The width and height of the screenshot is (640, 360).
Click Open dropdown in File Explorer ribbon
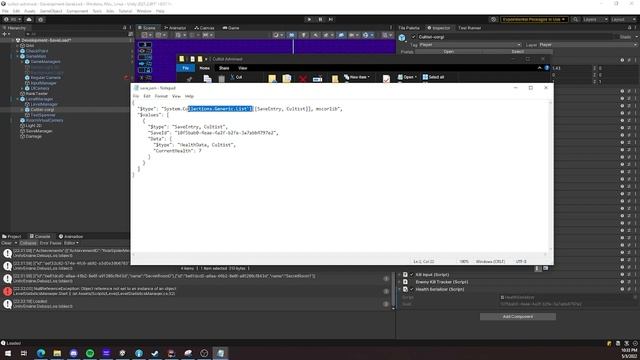click(x=407, y=77)
